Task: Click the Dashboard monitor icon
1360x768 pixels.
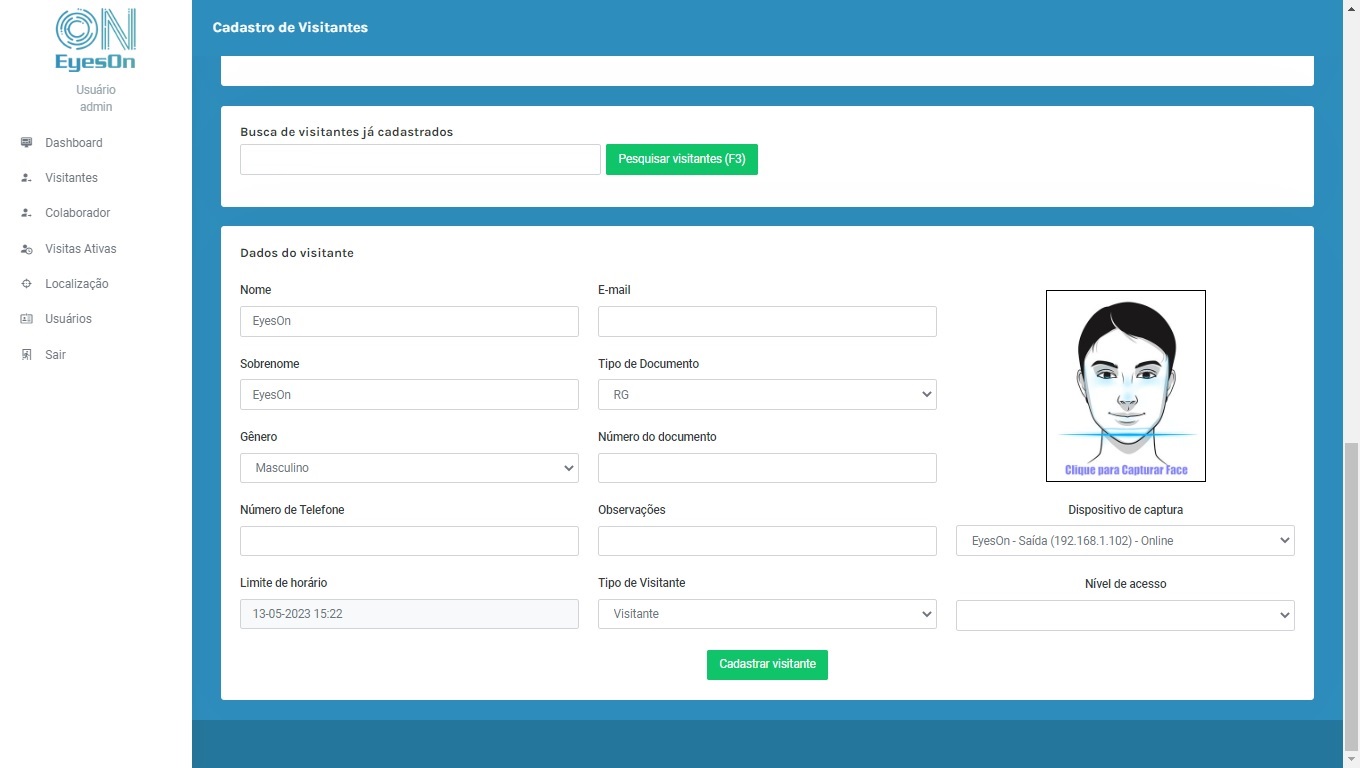Action: 27,143
